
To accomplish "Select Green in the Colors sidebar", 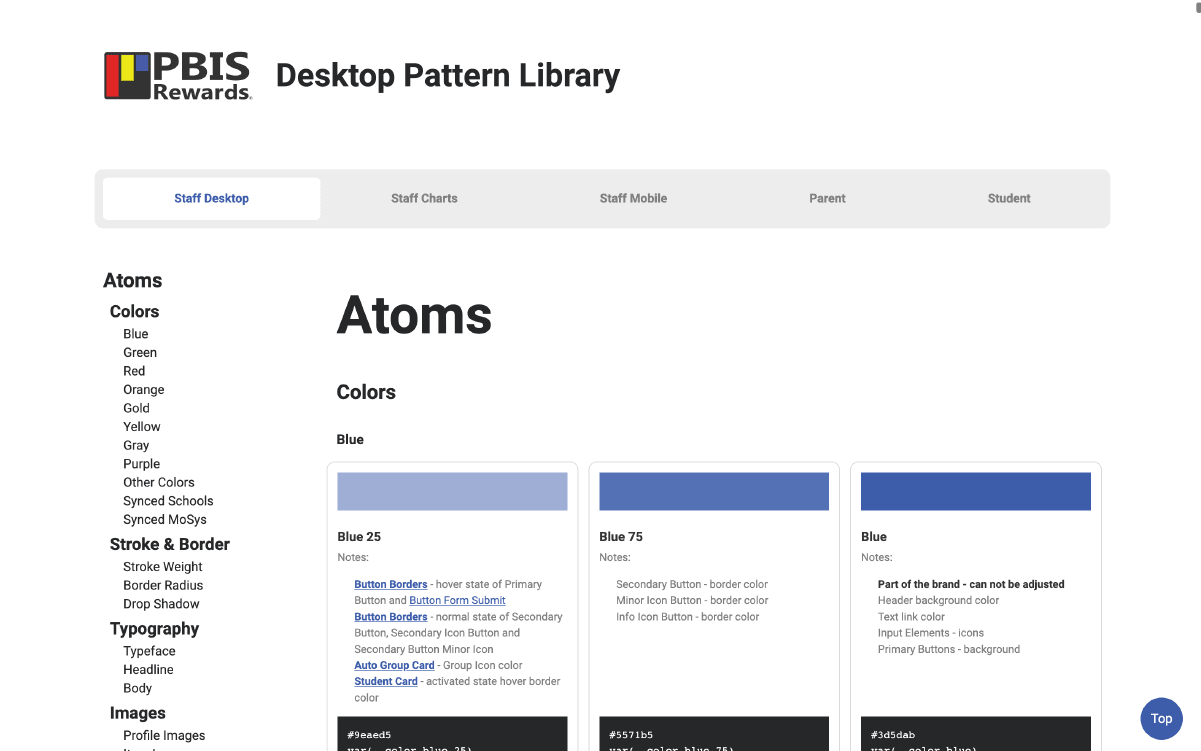I will [140, 352].
